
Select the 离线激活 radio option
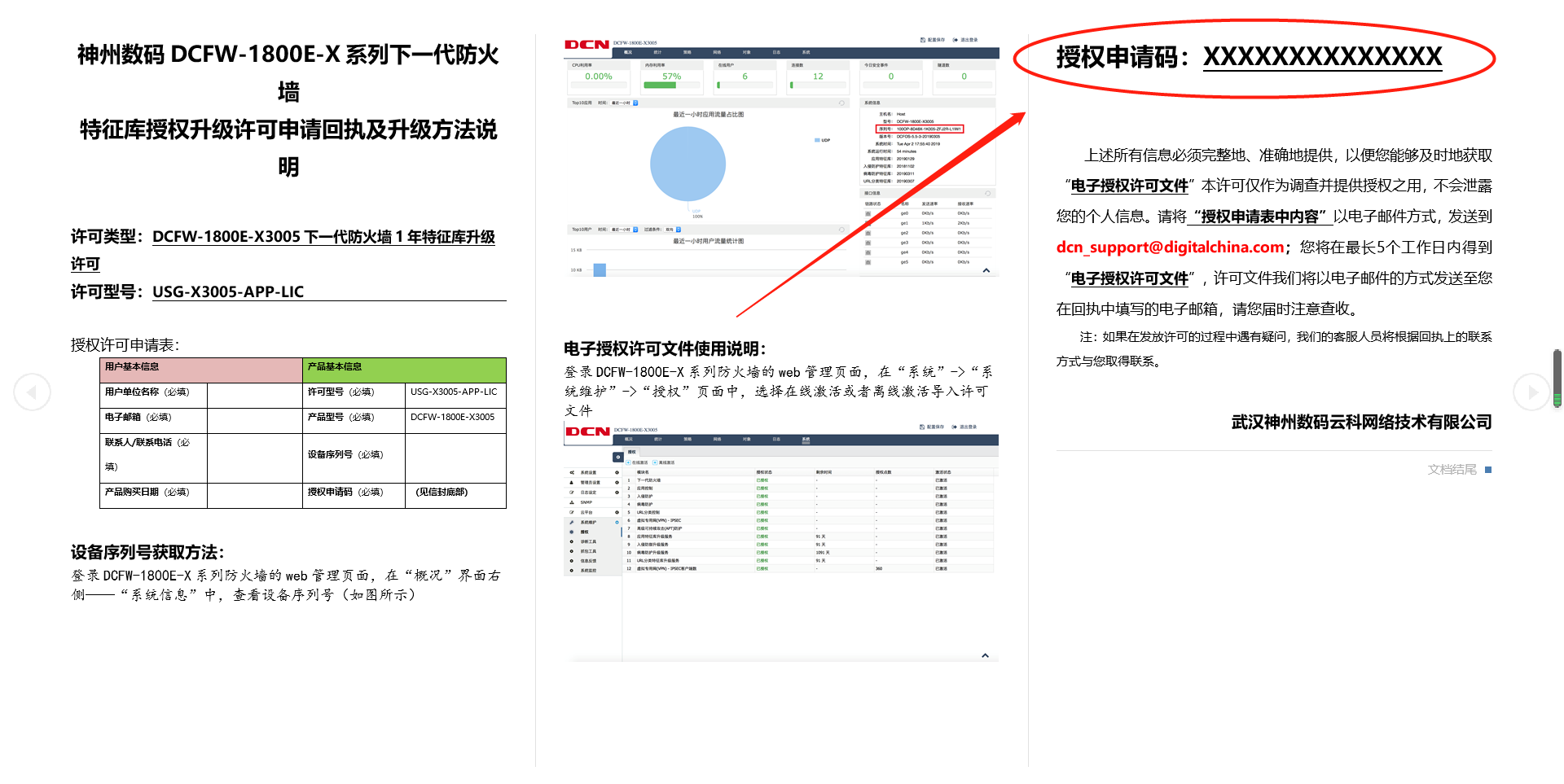655,462
